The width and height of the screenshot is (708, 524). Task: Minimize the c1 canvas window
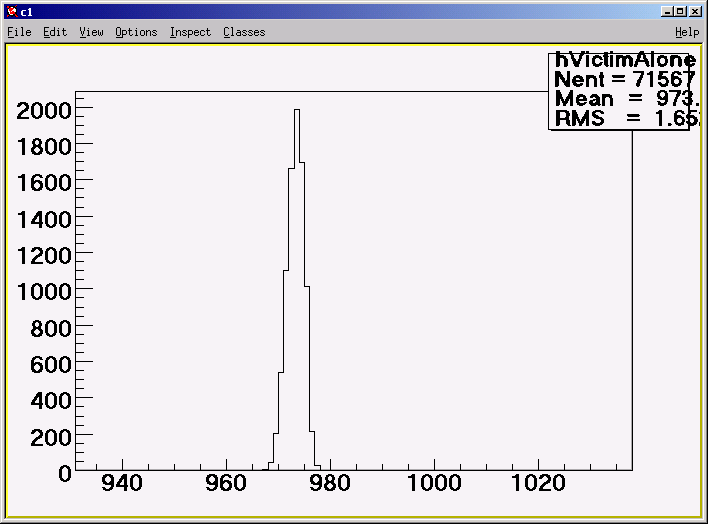667,11
